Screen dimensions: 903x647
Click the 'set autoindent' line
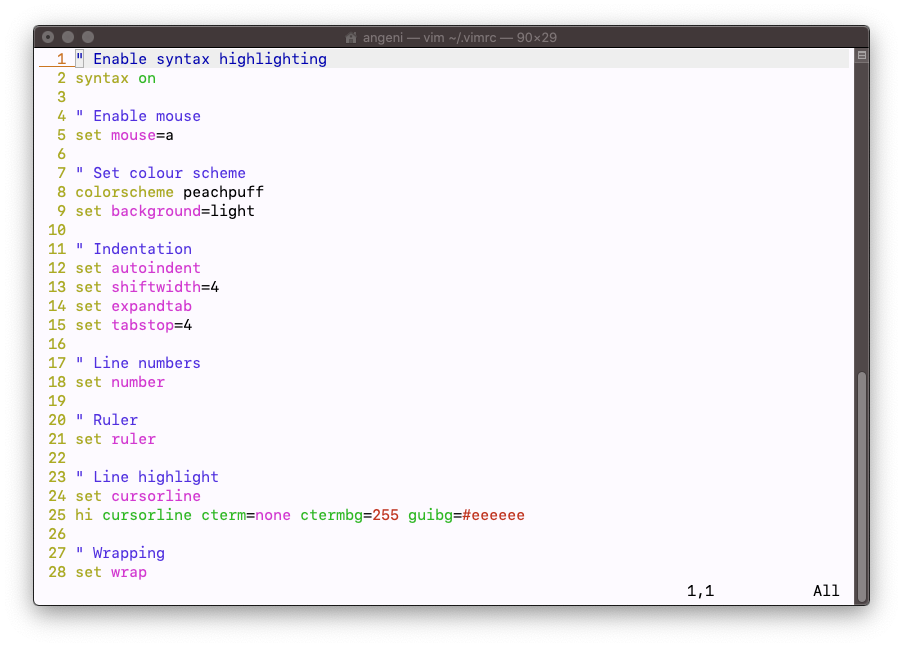tap(138, 268)
